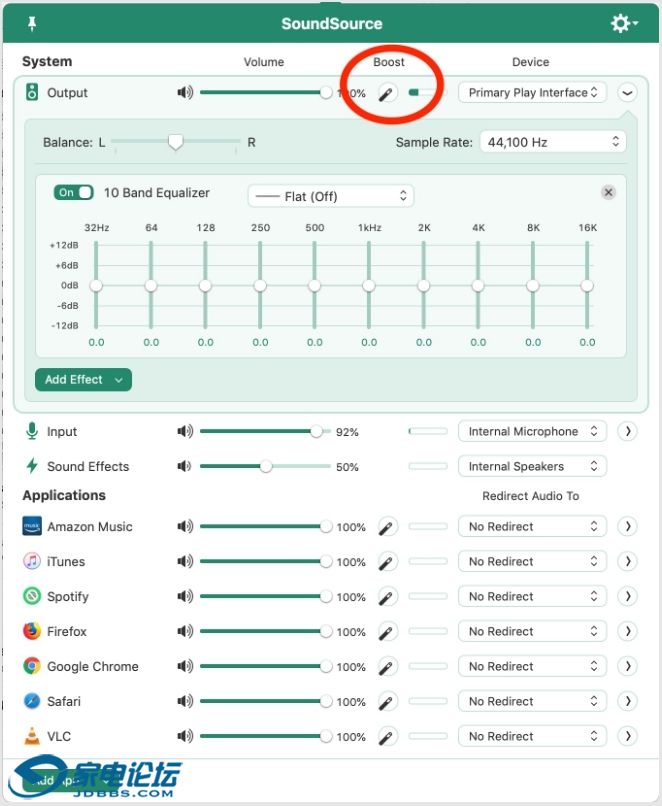Click the Google Chrome app icon
The image size is (662, 806).
32,666
